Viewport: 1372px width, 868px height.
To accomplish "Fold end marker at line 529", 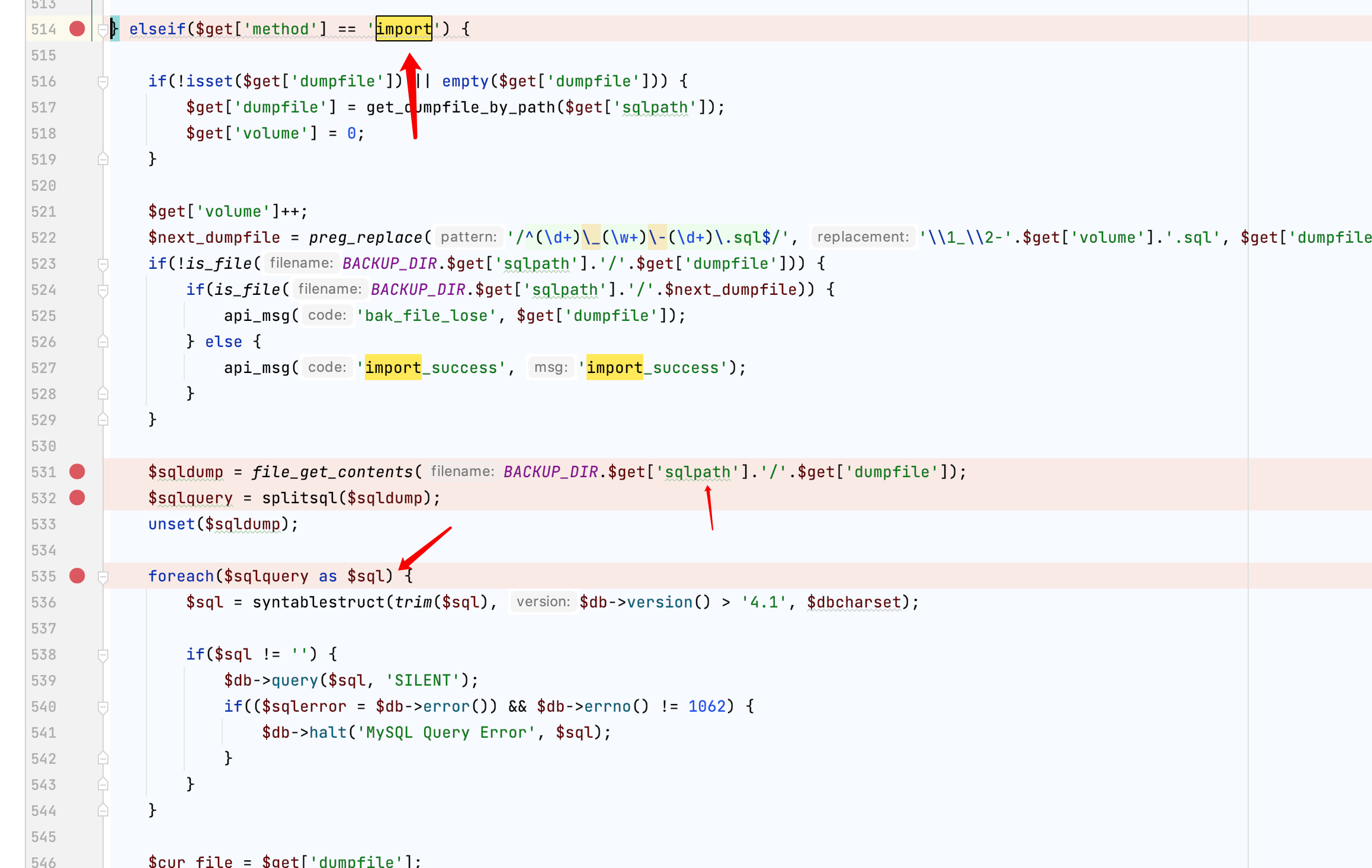I will pos(102,420).
